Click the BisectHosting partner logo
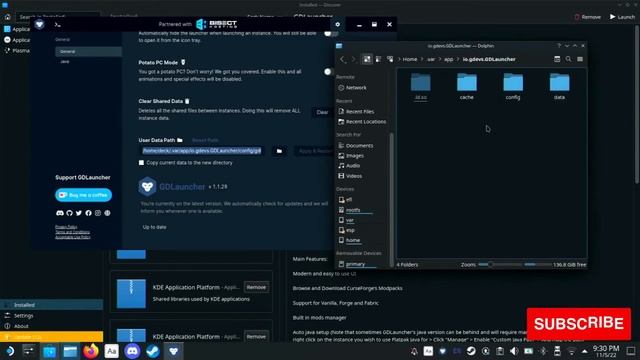The width and height of the screenshot is (640, 360). [216, 24]
